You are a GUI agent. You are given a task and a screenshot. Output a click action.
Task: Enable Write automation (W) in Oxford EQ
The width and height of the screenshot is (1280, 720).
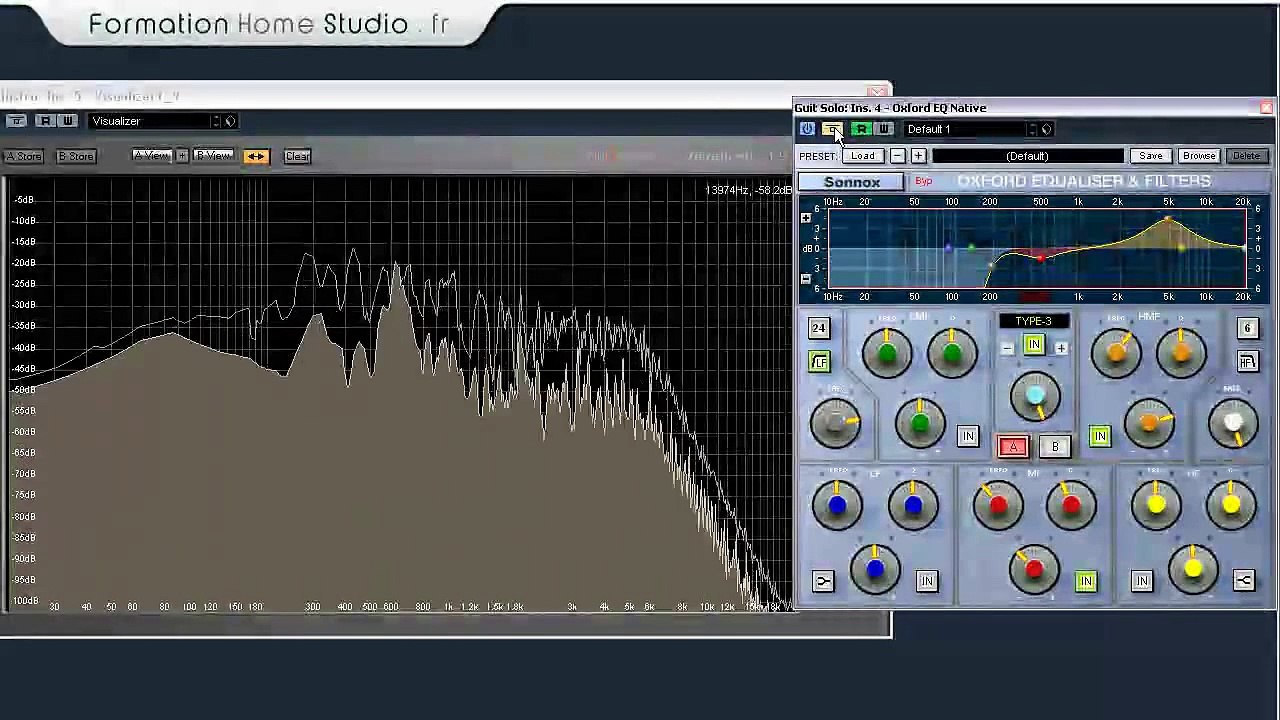point(883,129)
